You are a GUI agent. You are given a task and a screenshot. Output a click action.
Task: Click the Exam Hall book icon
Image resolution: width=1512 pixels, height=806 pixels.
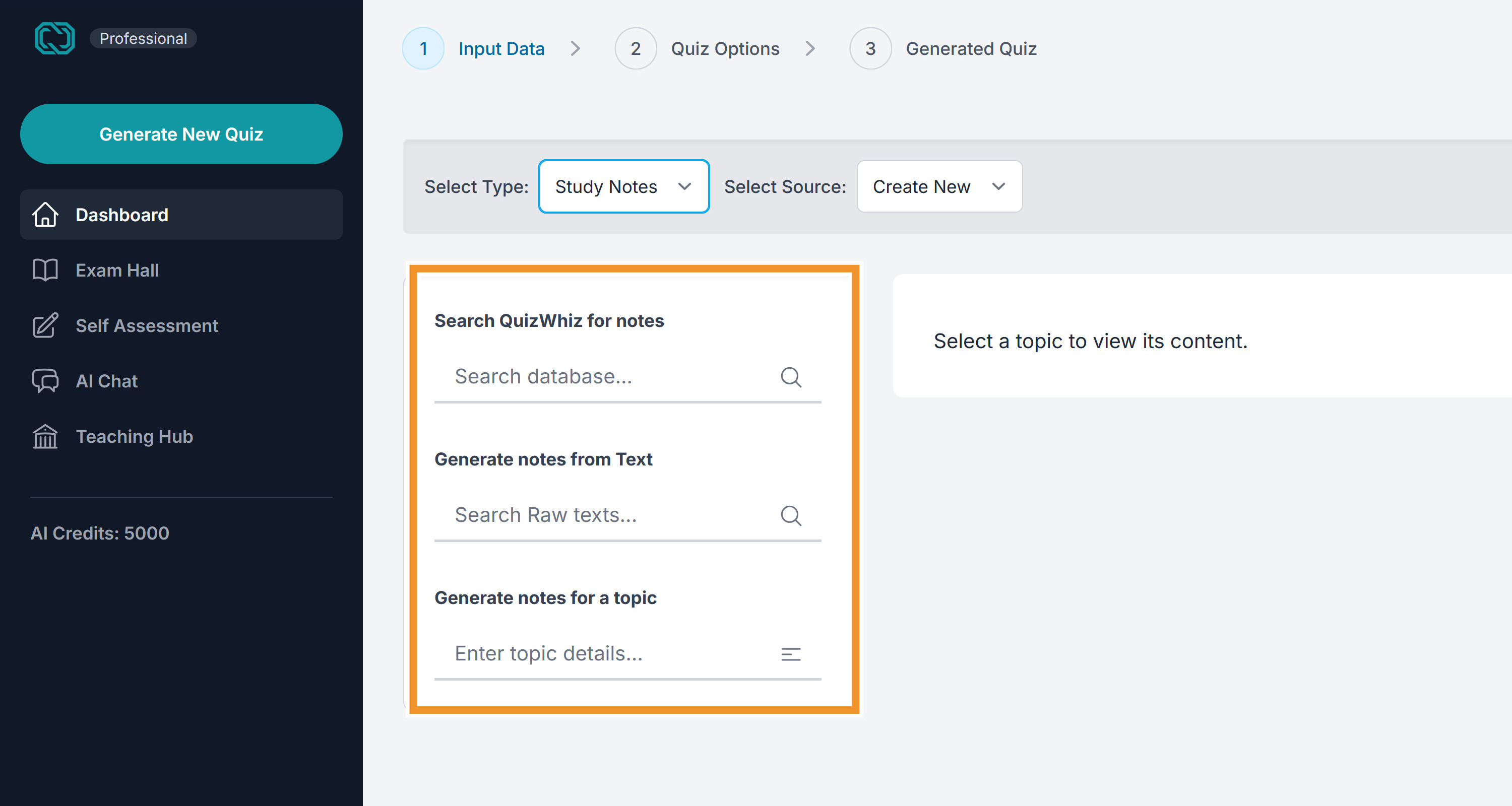pos(45,270)
